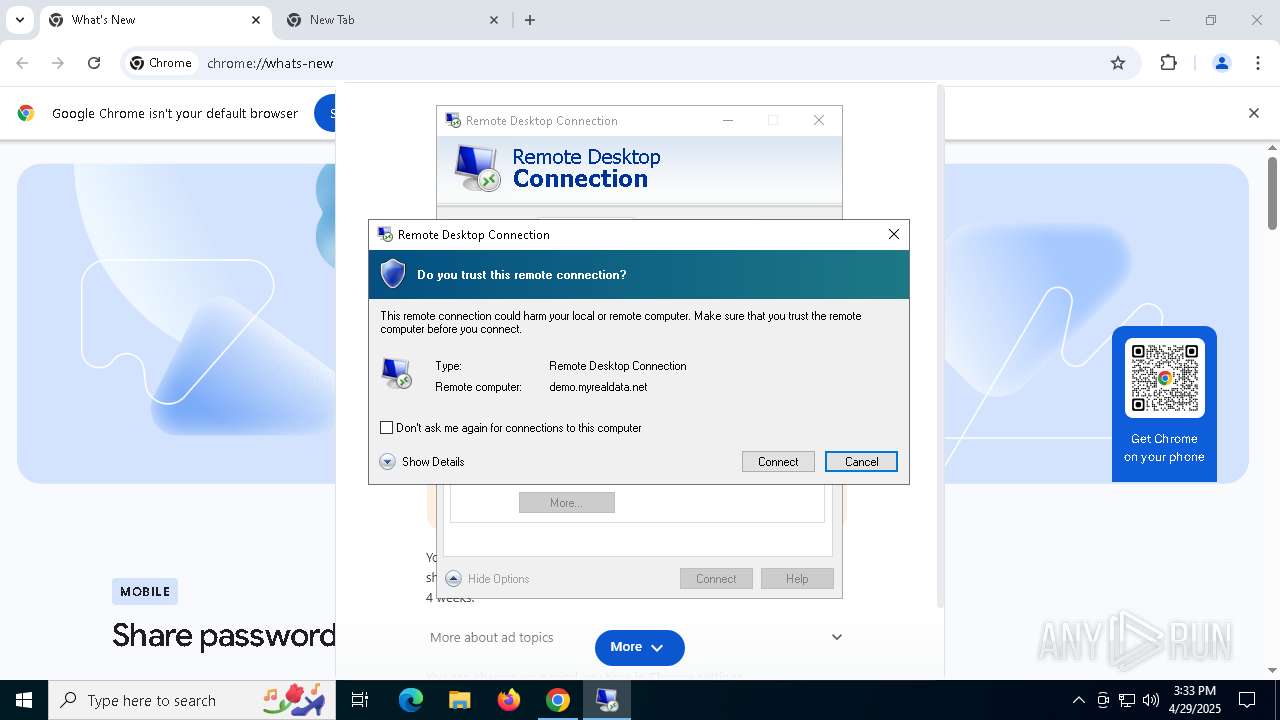Click Get Chrome on your phone QR code
The image size is (1280, 720).
(x=1164, y=378)
